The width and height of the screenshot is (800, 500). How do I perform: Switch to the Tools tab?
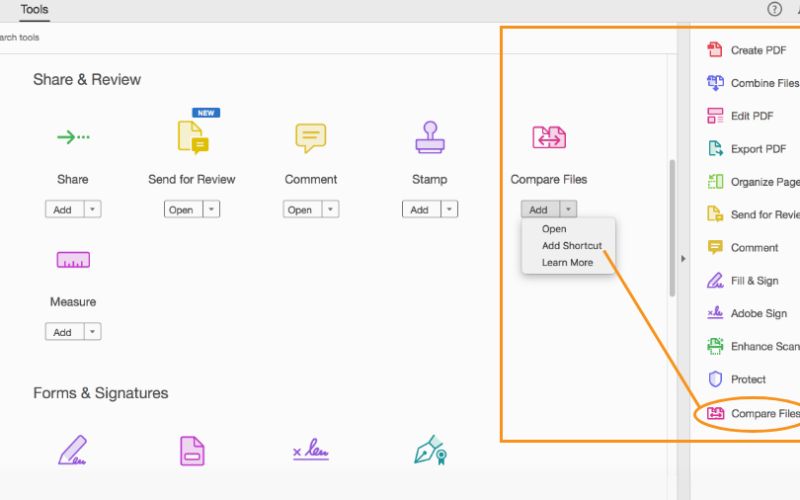tap(34, 9)
